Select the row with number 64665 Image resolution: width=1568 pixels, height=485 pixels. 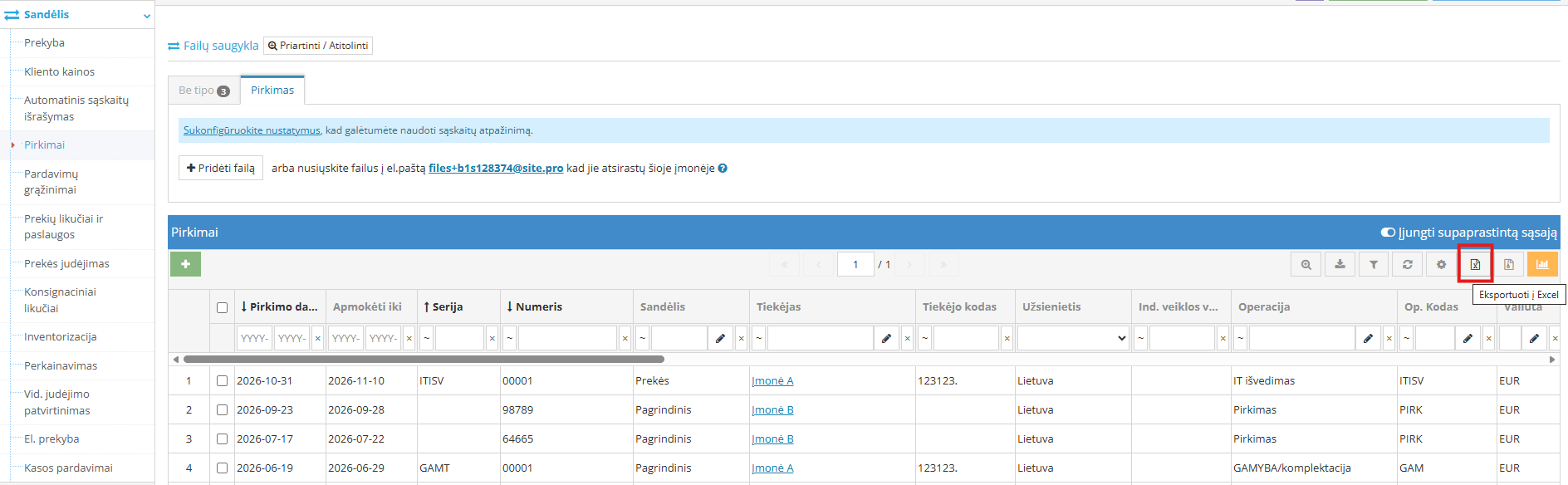[222, 439]
